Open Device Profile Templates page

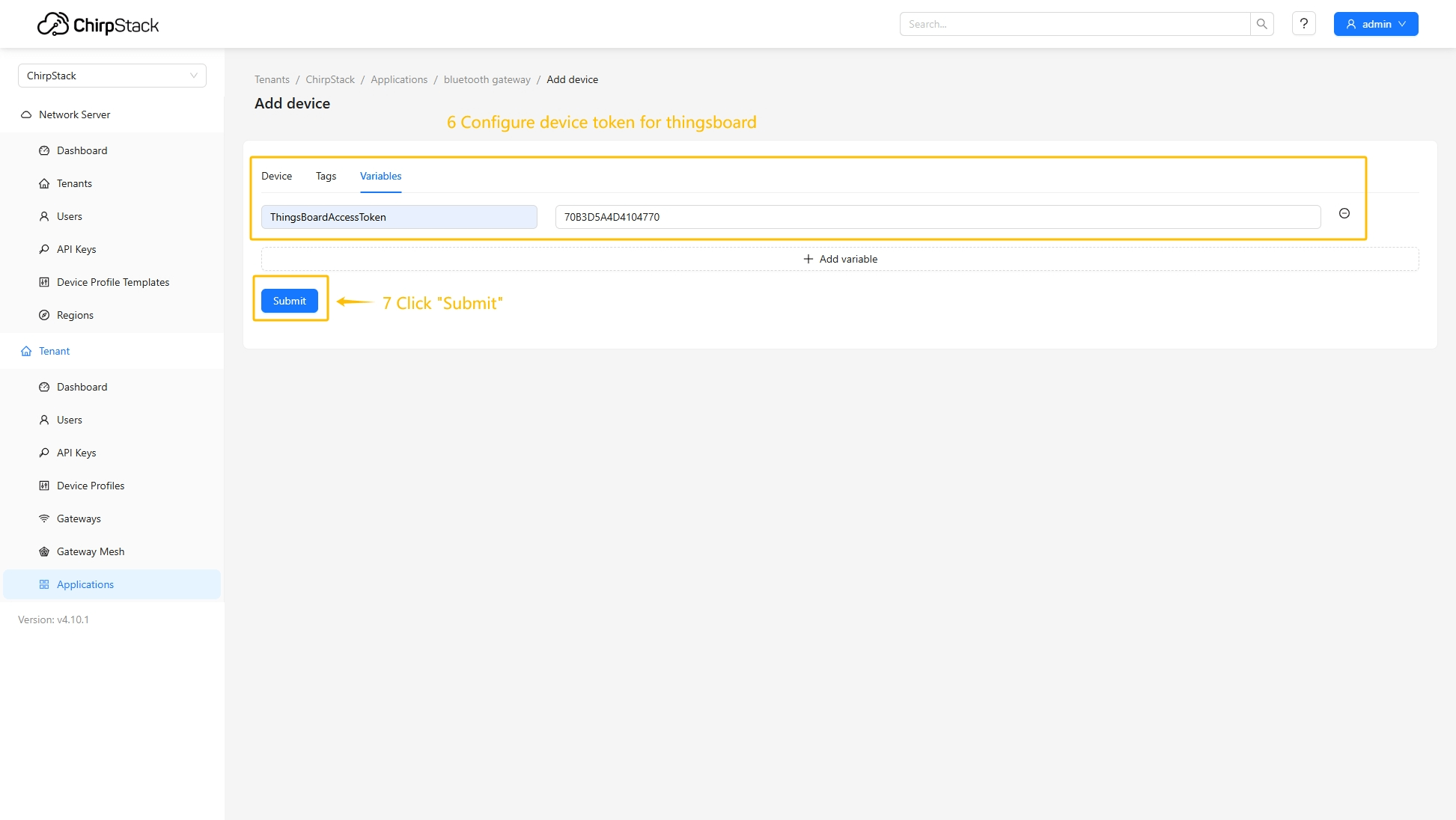click(113, 282)
